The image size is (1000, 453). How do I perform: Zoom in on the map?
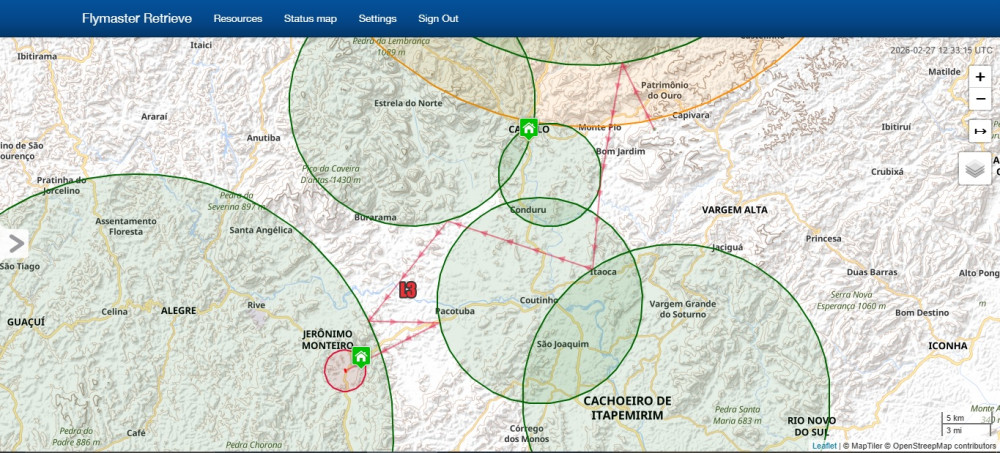click(x=979, y=77)
